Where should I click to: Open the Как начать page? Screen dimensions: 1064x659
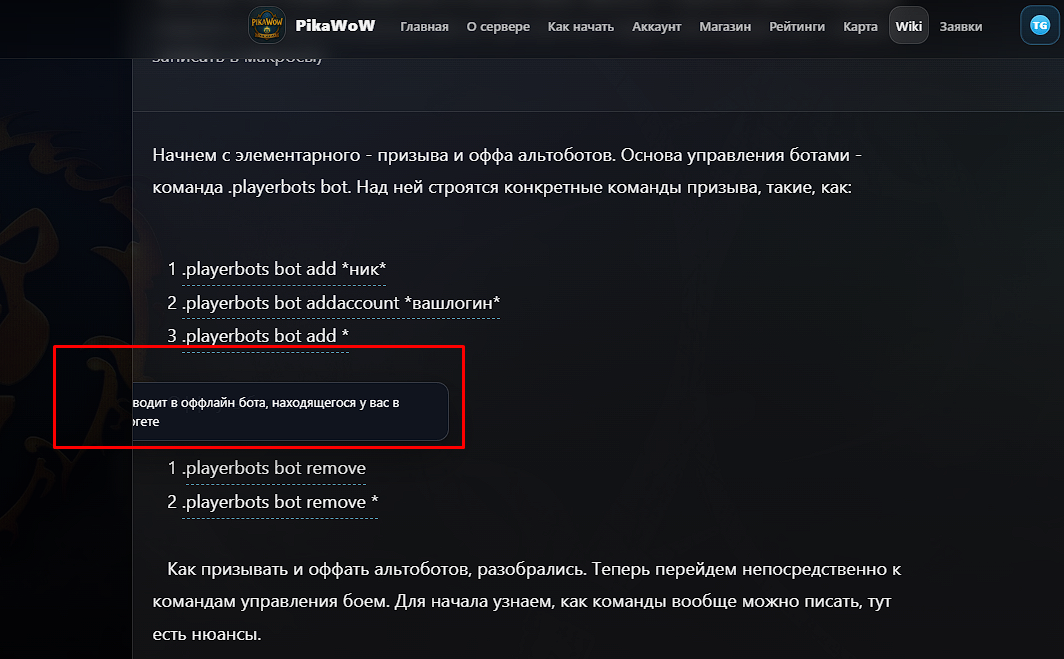[x=581, y=26]
